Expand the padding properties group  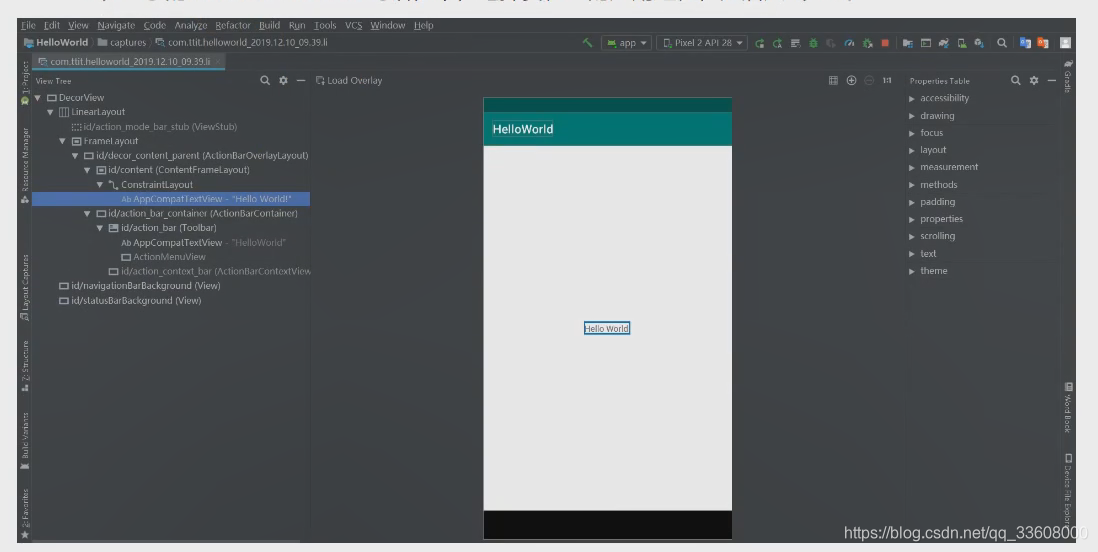click(x=912, y=202)
